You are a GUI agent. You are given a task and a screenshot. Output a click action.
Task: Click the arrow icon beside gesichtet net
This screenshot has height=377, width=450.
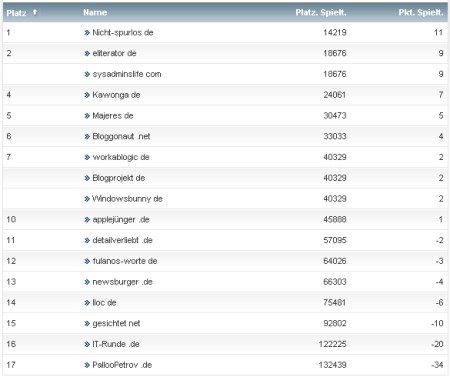click(x=87, y=324)
